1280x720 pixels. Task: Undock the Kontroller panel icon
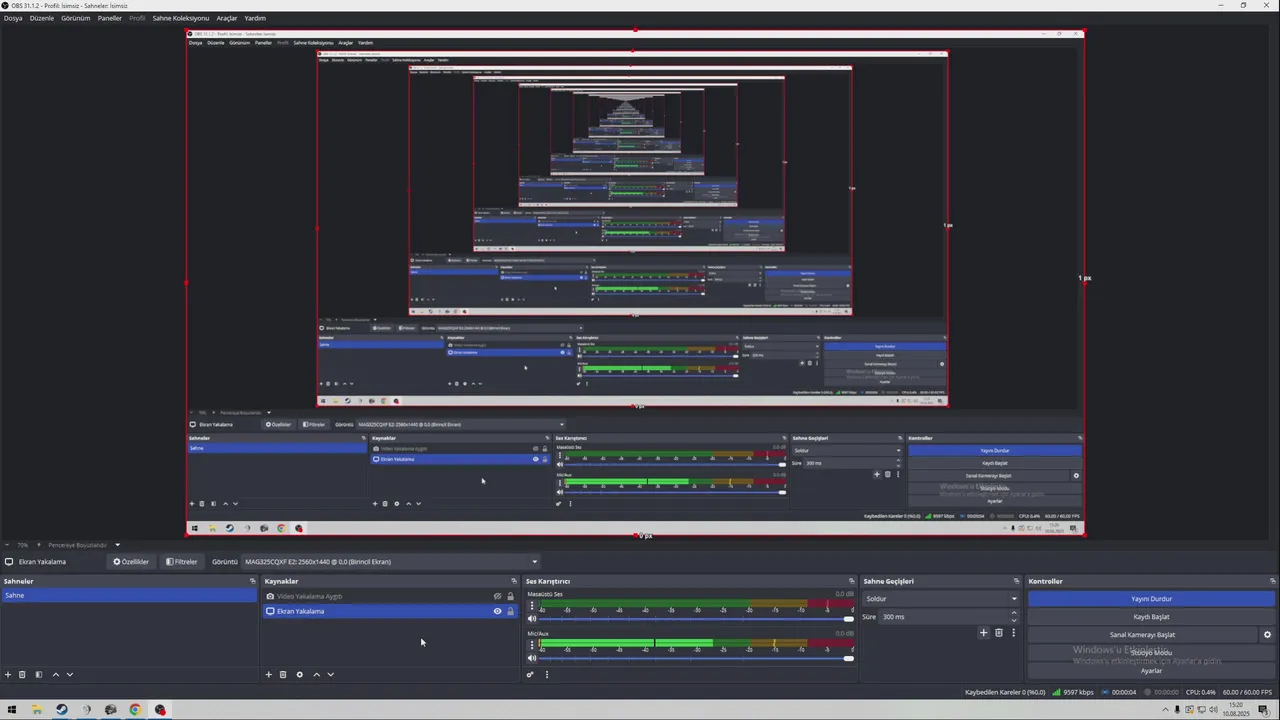point(1272,581)
